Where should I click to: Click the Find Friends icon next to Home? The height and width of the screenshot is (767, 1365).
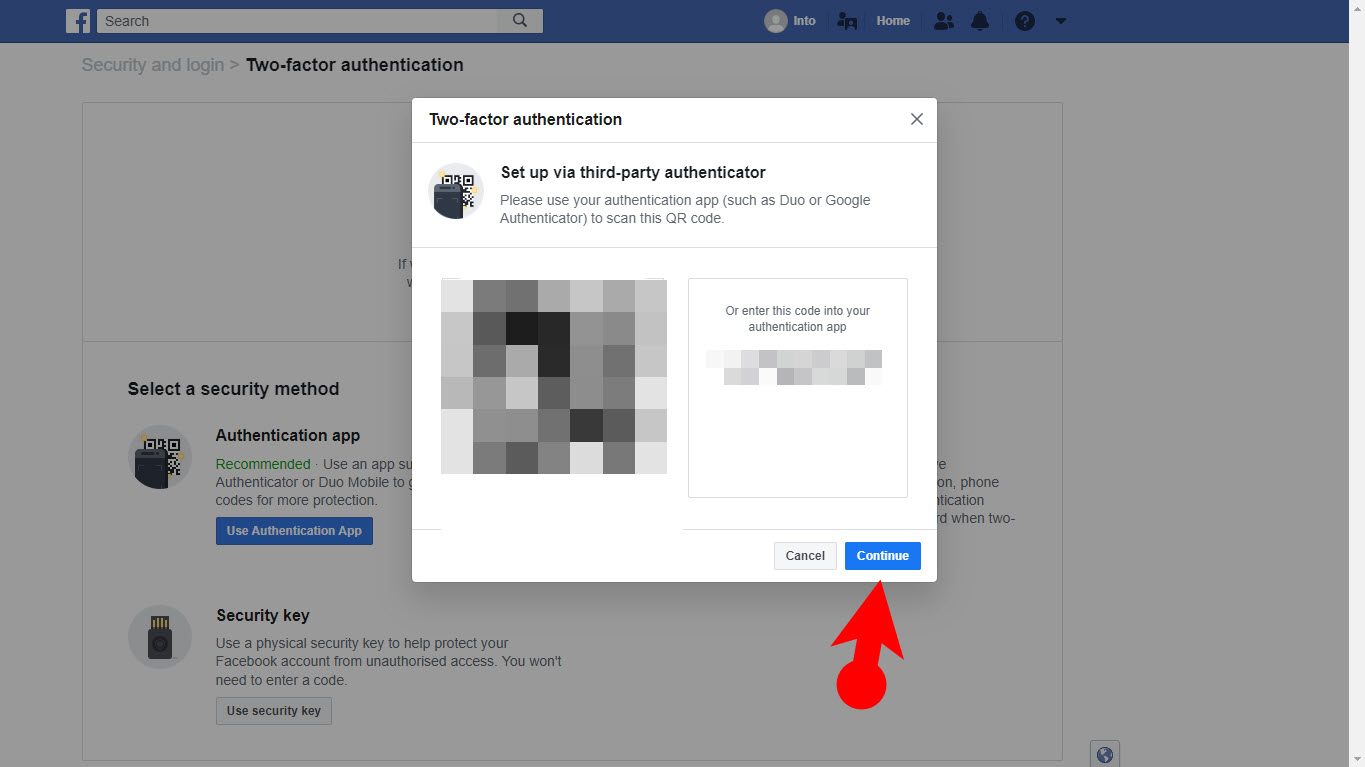pyautogui.click(x=847, y=21)
